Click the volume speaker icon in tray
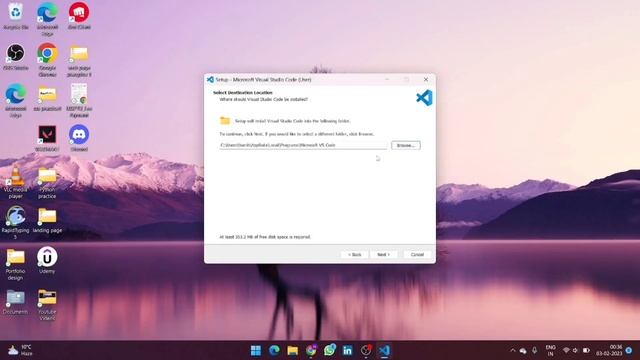This screenshot has height=360, width=640. (576, 351)
